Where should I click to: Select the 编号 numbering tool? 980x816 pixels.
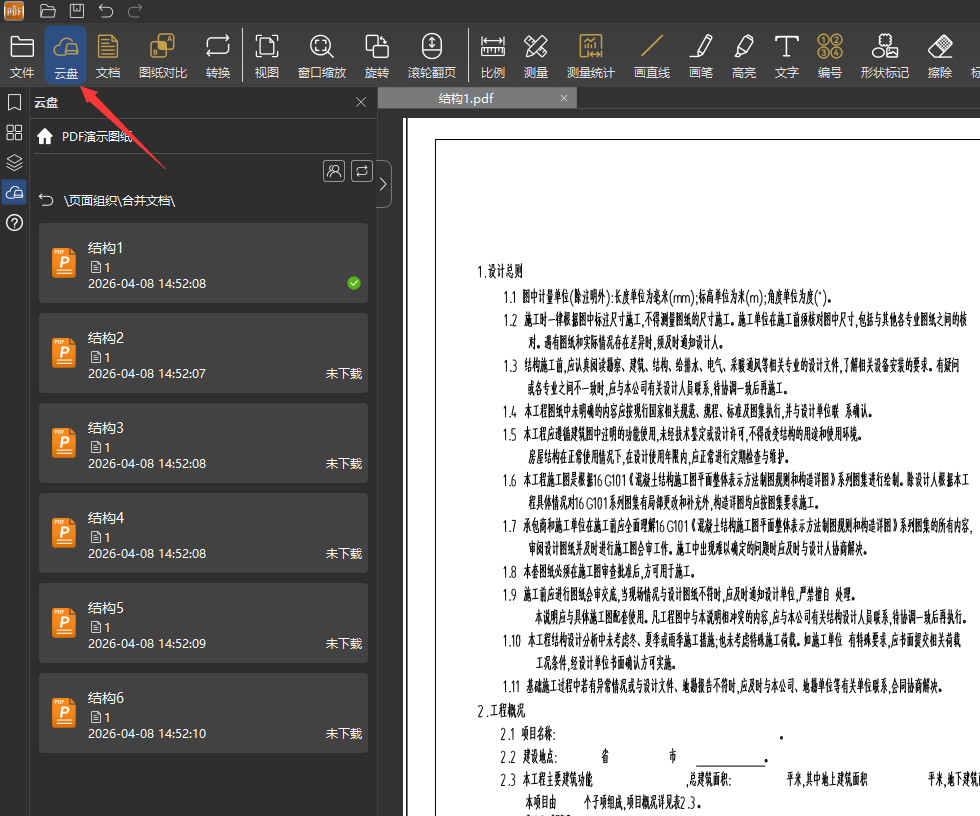click(x=830, y=55)
